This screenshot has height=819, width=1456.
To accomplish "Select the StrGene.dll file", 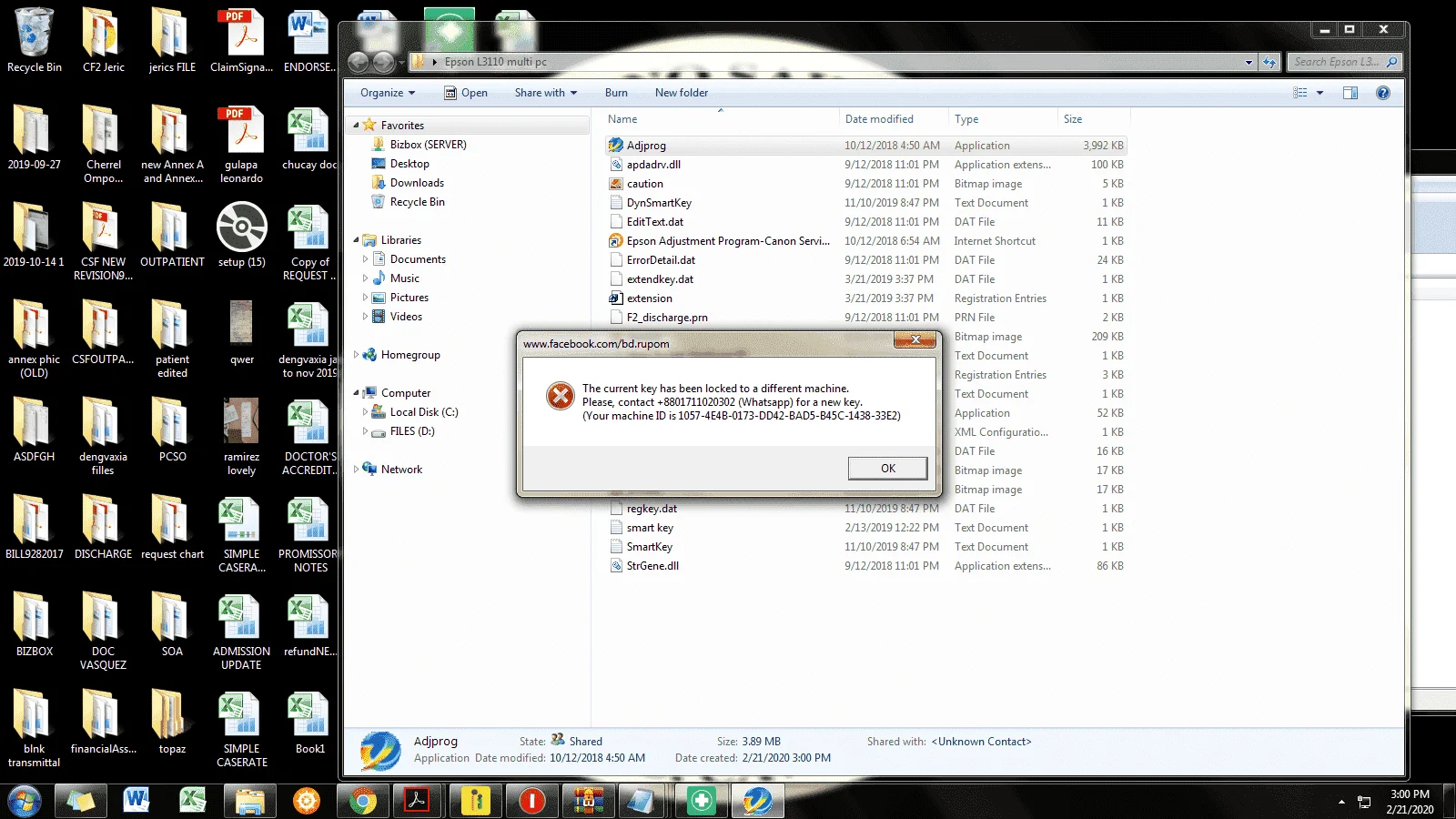I will click(x=867, y=566).
